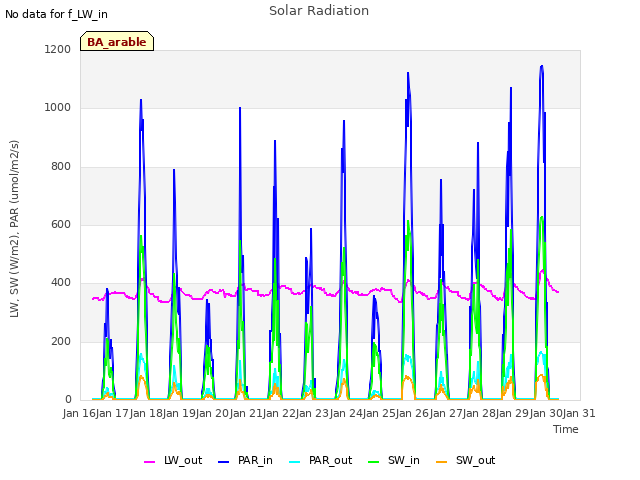Viewport: 640px width, 480px height.
Task: Click the highest PAR_in peak on Jan 30
Action: tap(542, 66)
